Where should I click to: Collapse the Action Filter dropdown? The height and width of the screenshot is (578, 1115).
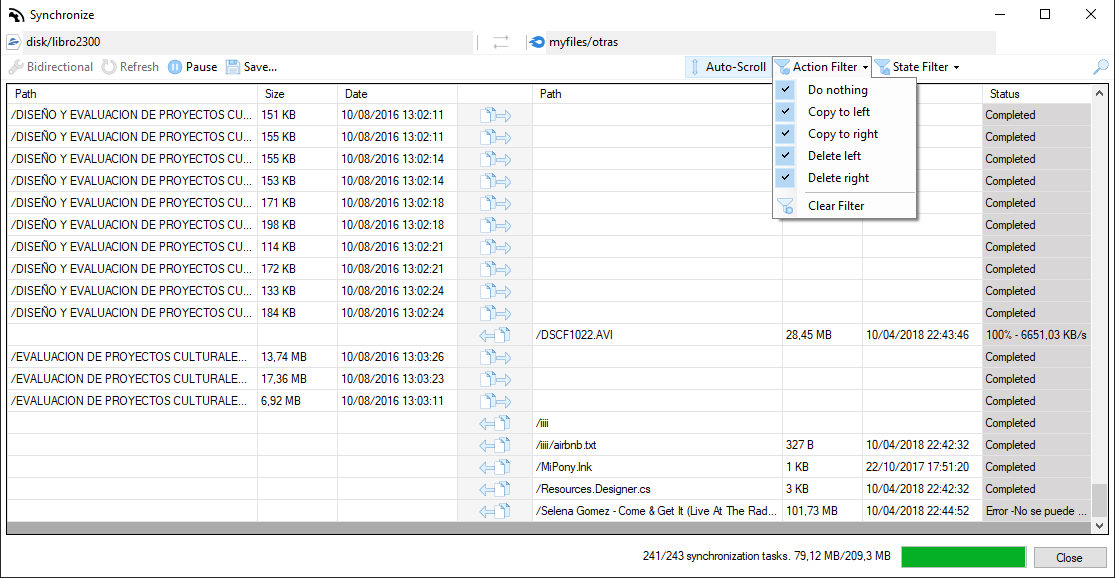coord(822,67)
